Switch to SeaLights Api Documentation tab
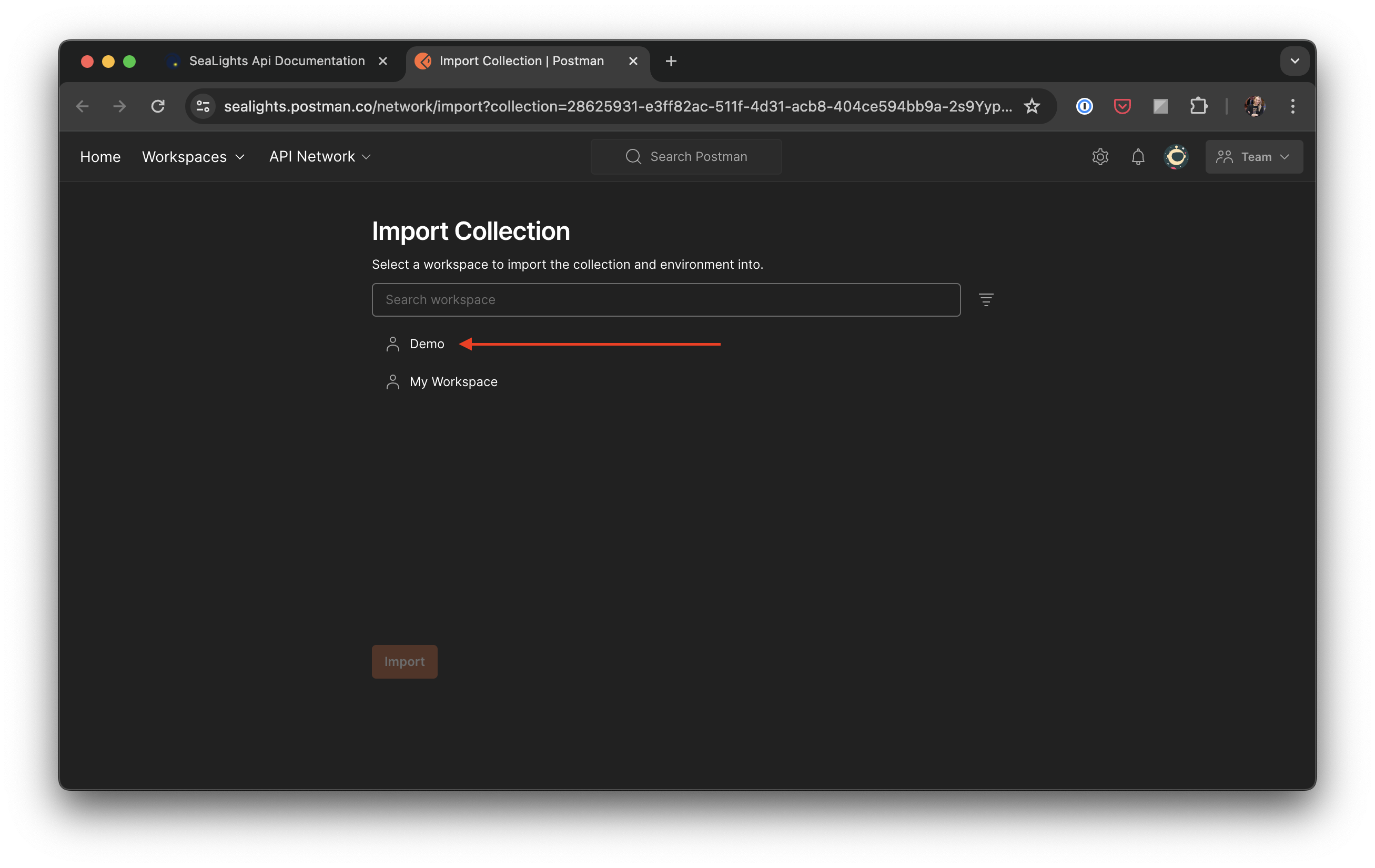The height and width of the screenshot is (868, 1375). click(276, 61)
